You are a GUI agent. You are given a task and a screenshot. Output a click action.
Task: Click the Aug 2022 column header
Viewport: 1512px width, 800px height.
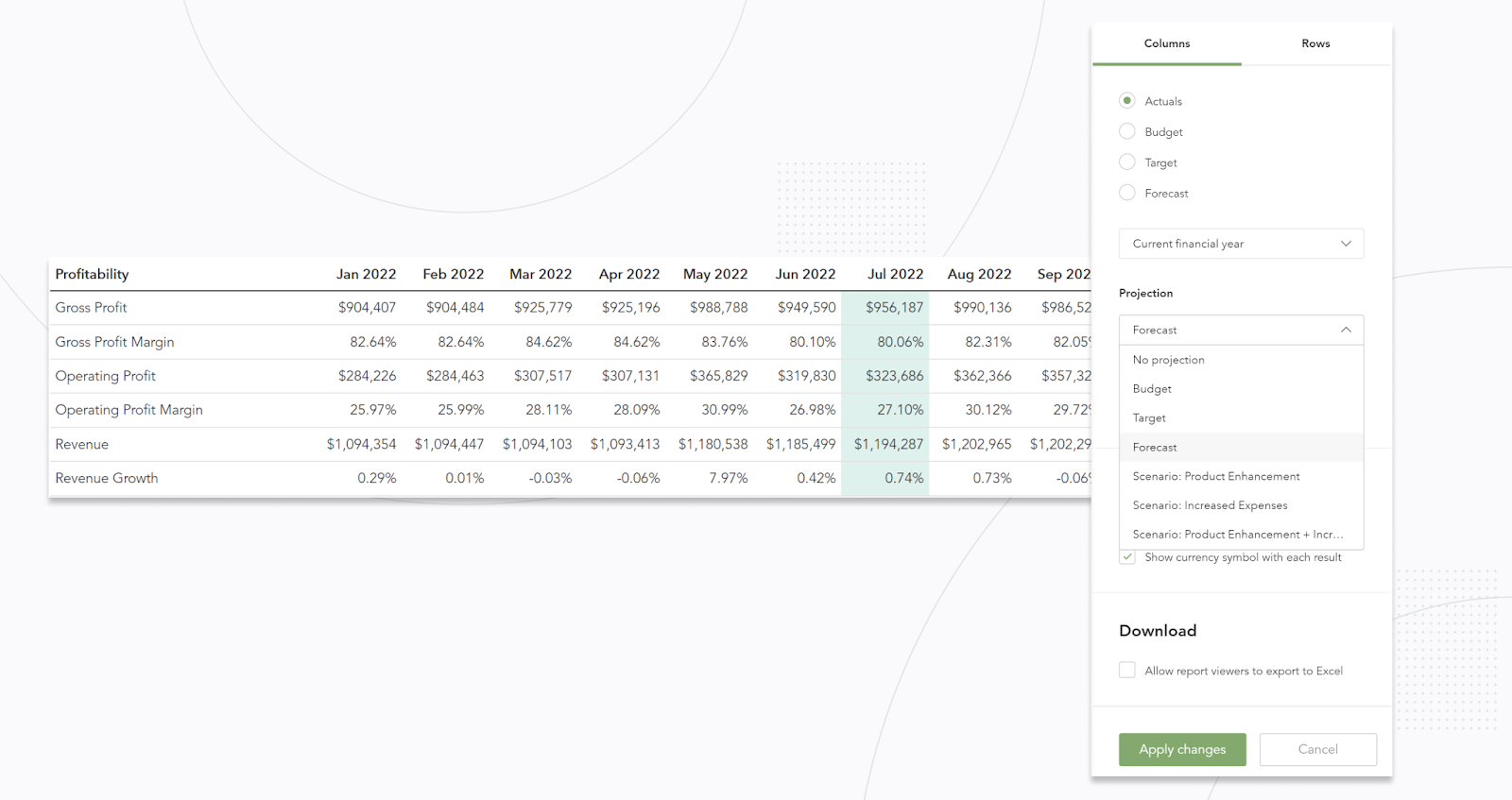tap(979, 274)
